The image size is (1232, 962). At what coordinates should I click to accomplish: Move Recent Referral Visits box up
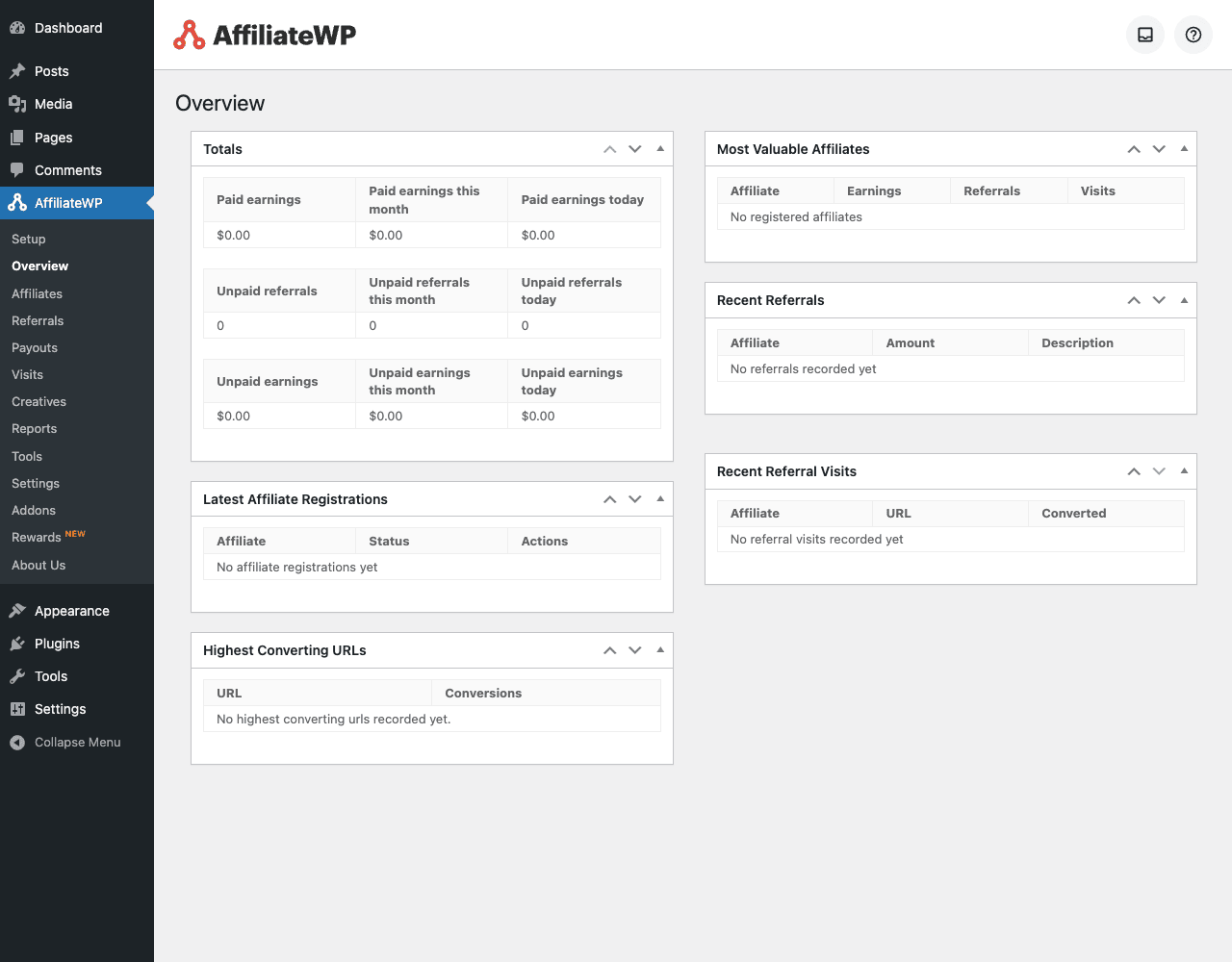[1134, 471]
